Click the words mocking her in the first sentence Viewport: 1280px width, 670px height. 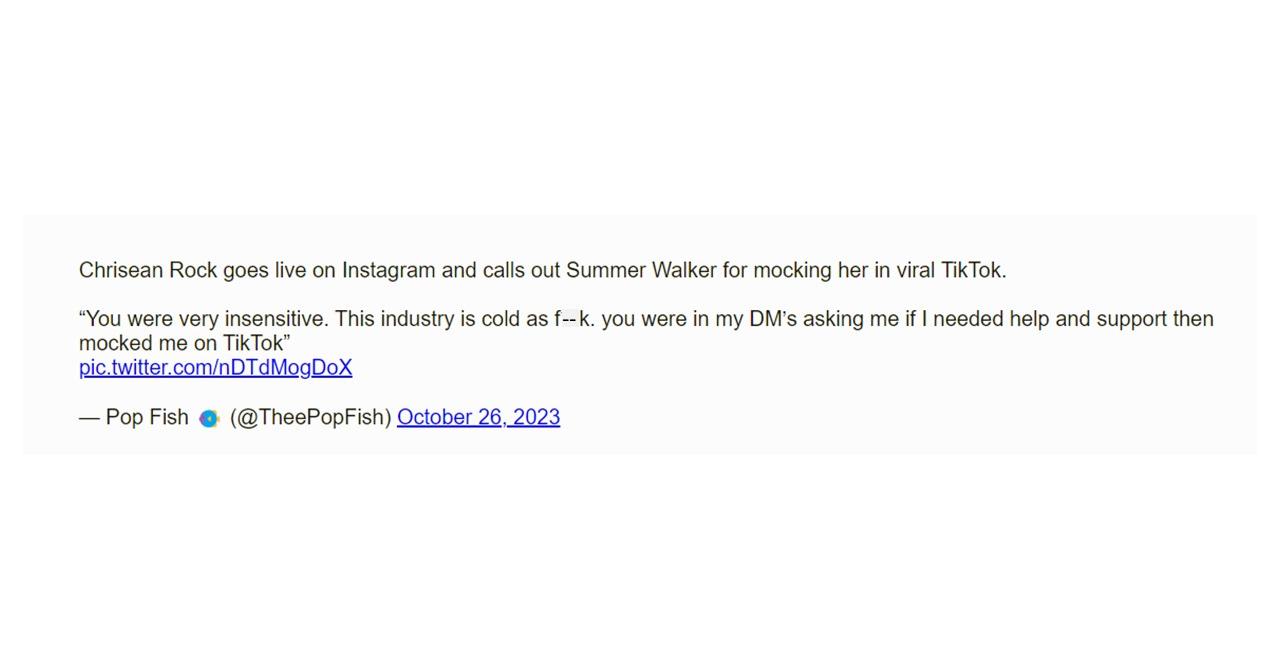pyautogui.click(x=810, y=271)
